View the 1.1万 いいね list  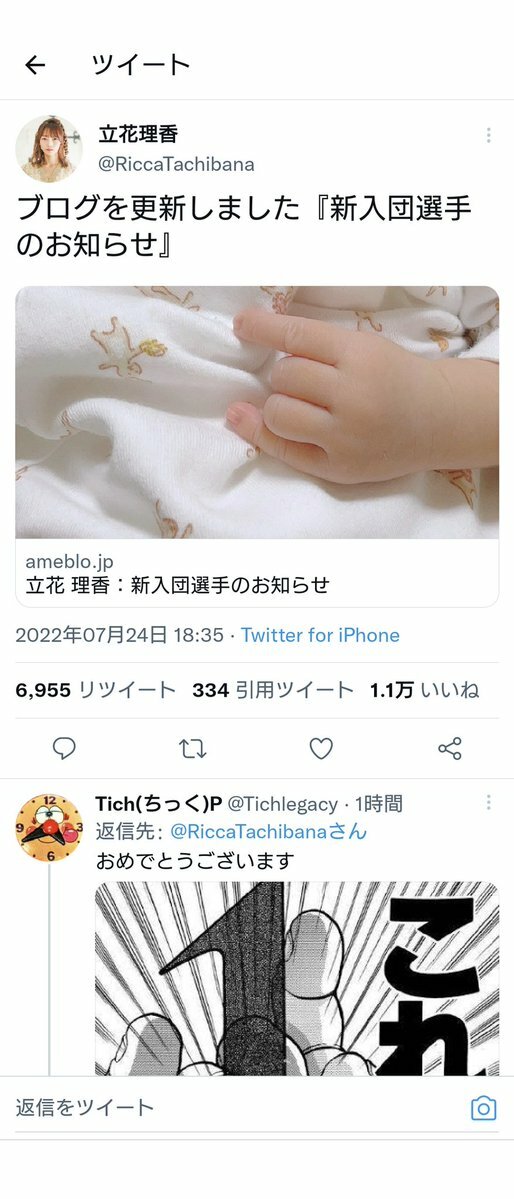click(425, 690)
